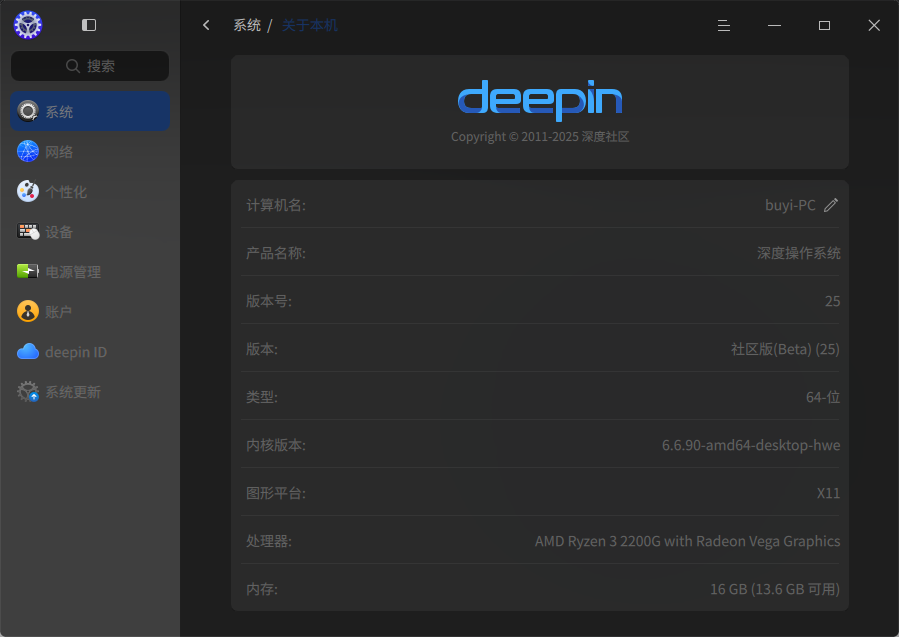
Task: Click the product name 深度操作系统
Action: (799, 253)
